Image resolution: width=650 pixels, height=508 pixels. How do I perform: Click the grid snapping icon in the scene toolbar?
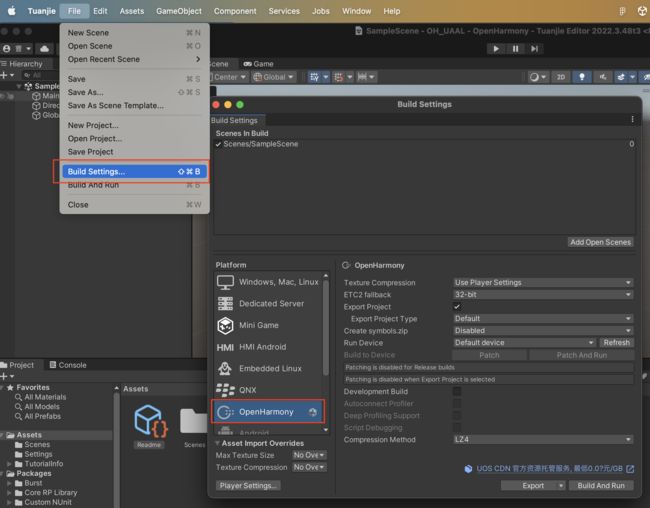[314, 77]
